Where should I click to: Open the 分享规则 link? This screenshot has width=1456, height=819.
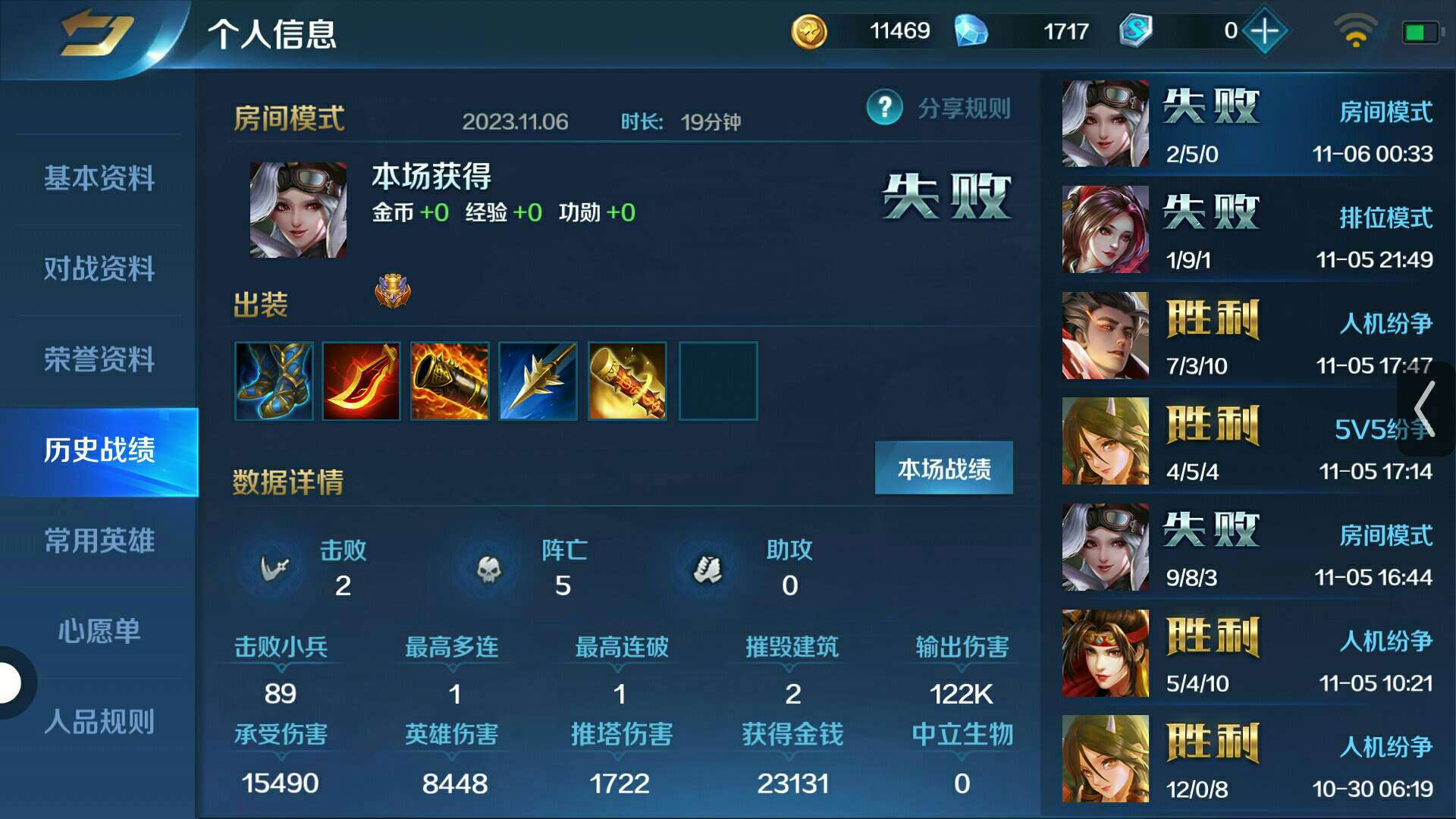[964, 108]
